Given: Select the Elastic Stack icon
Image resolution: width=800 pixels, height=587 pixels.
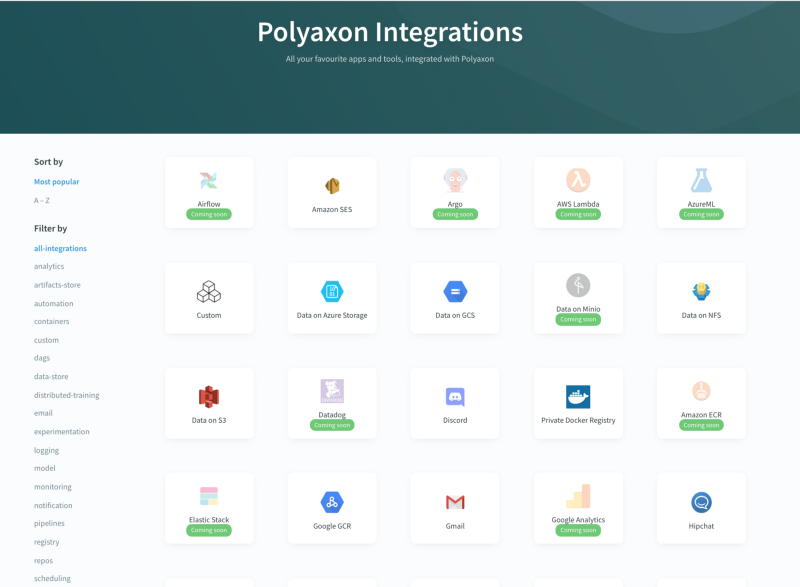Looking at the screenshot, I should tap(209, 496).
